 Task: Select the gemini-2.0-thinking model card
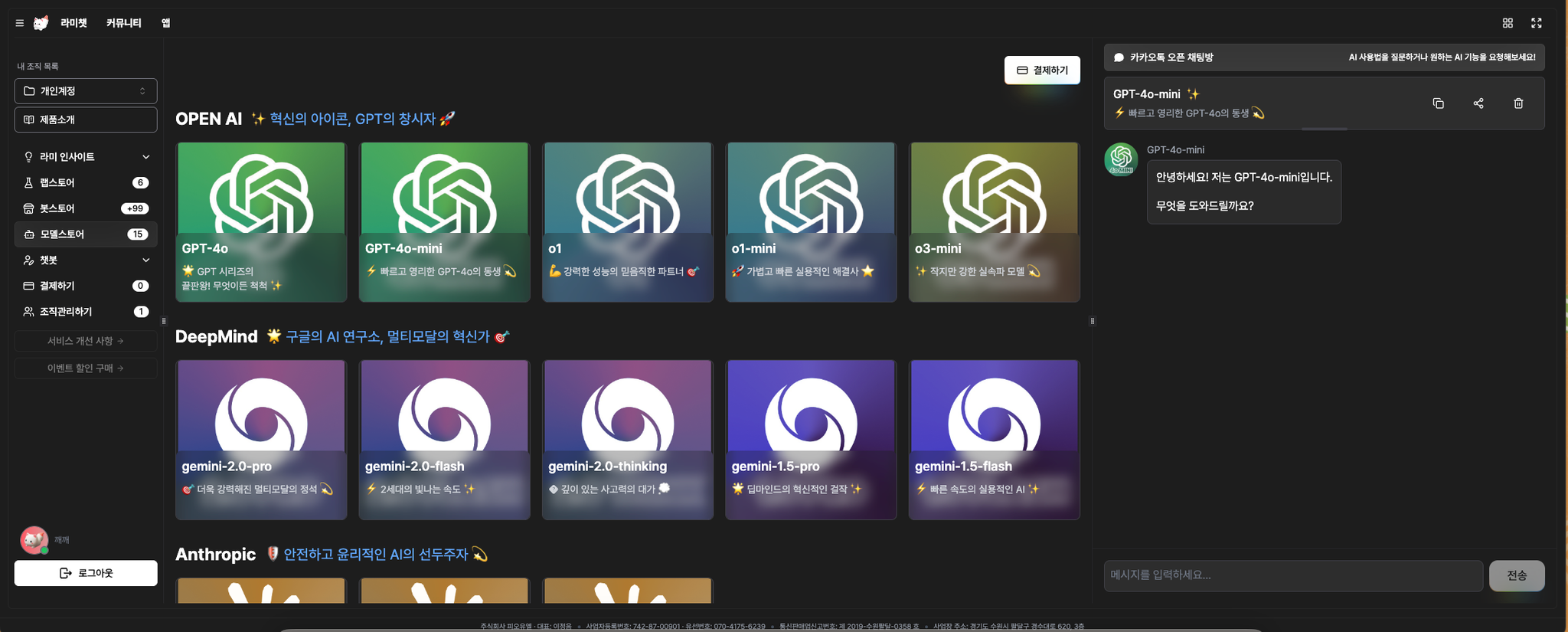point(628,440)
